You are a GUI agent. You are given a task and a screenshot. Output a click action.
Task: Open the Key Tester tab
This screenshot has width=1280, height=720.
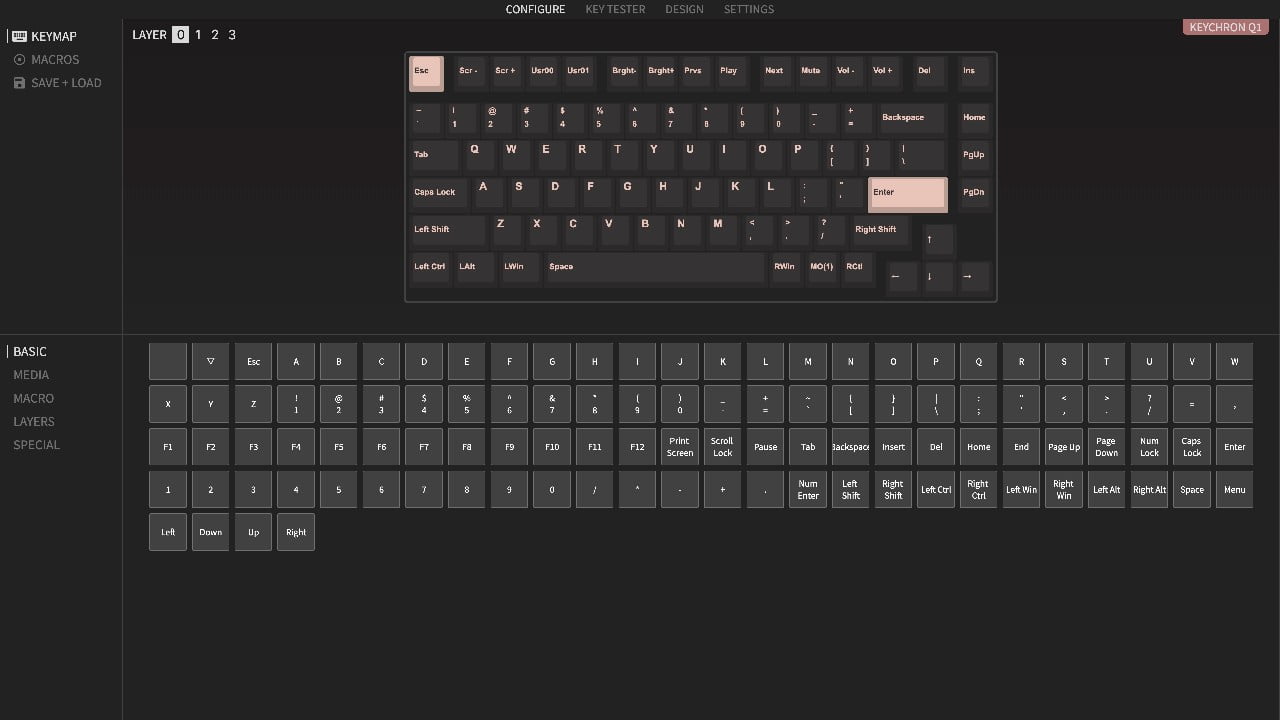[x=615, y=9]
